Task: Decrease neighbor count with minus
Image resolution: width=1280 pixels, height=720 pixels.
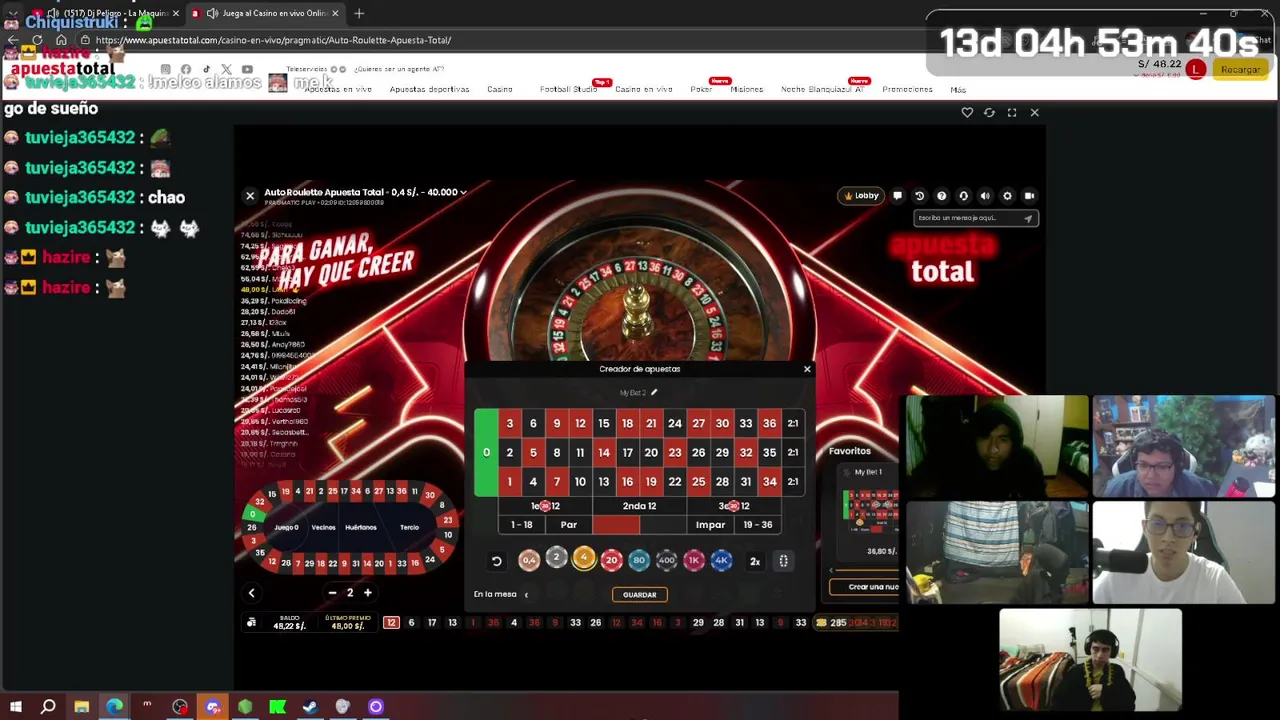Action: 332,593
